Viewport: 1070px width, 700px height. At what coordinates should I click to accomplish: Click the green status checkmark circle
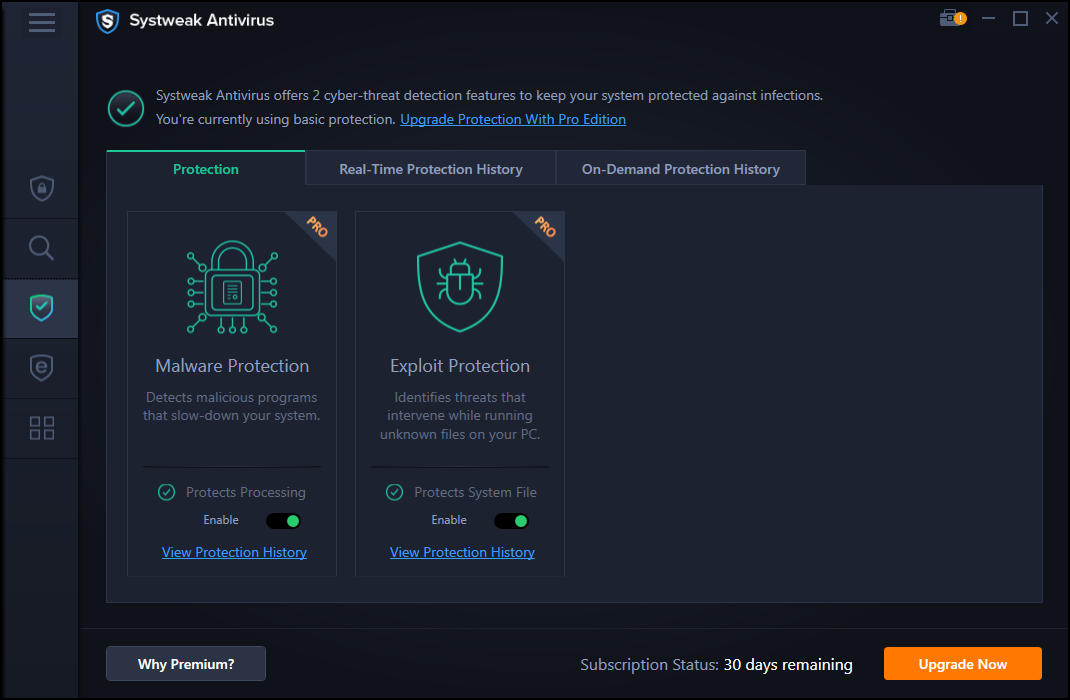(126, 108)
